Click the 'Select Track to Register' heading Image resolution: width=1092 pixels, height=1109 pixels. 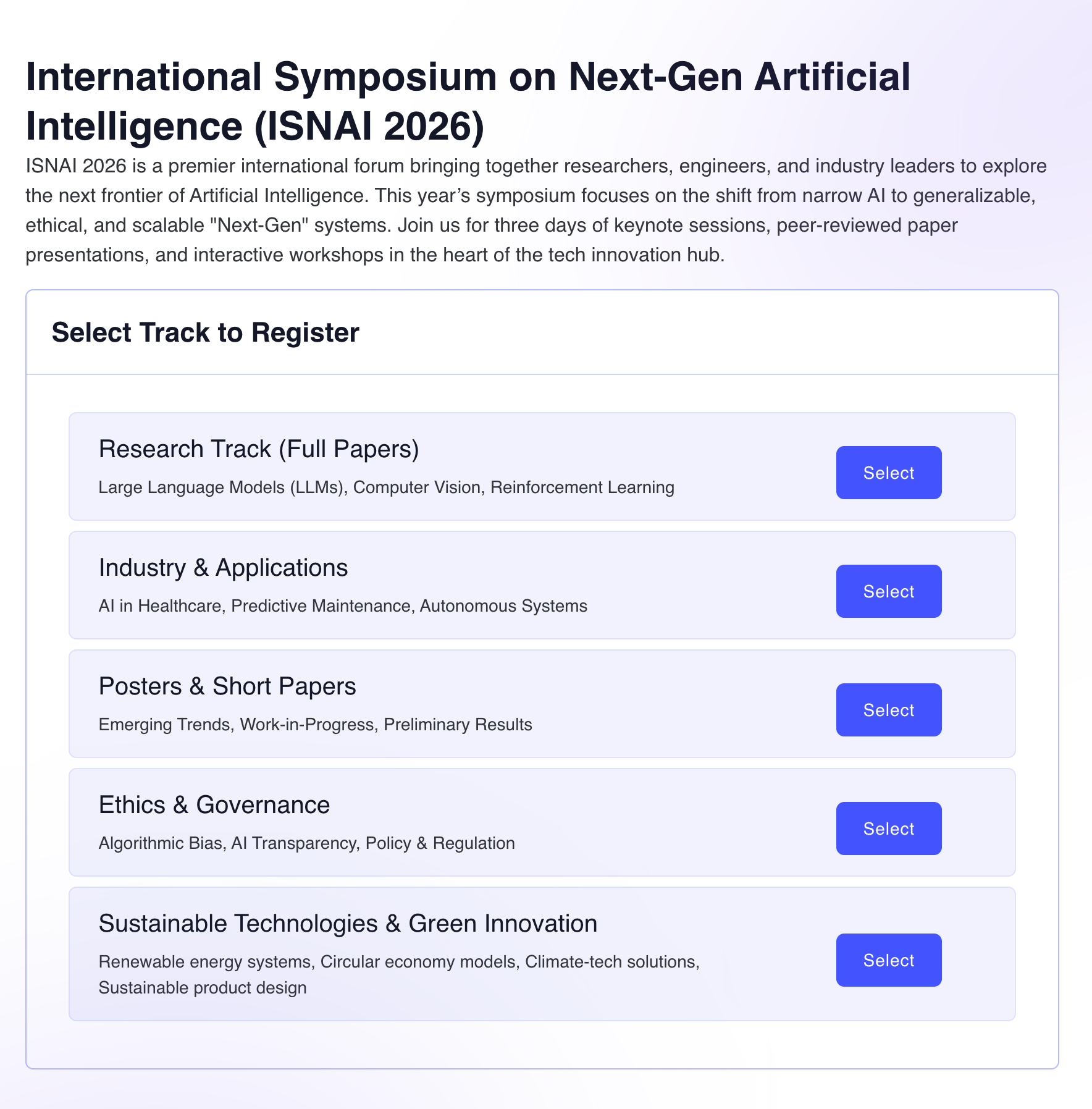[x=205, y=332]
